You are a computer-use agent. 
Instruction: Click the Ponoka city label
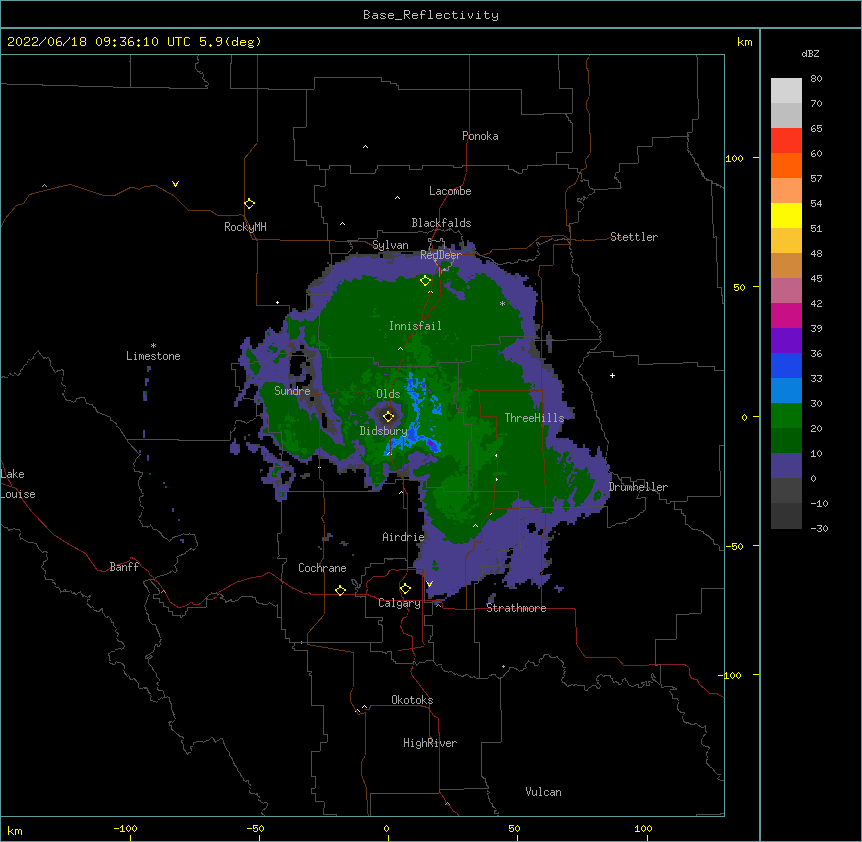pos(480,136)
